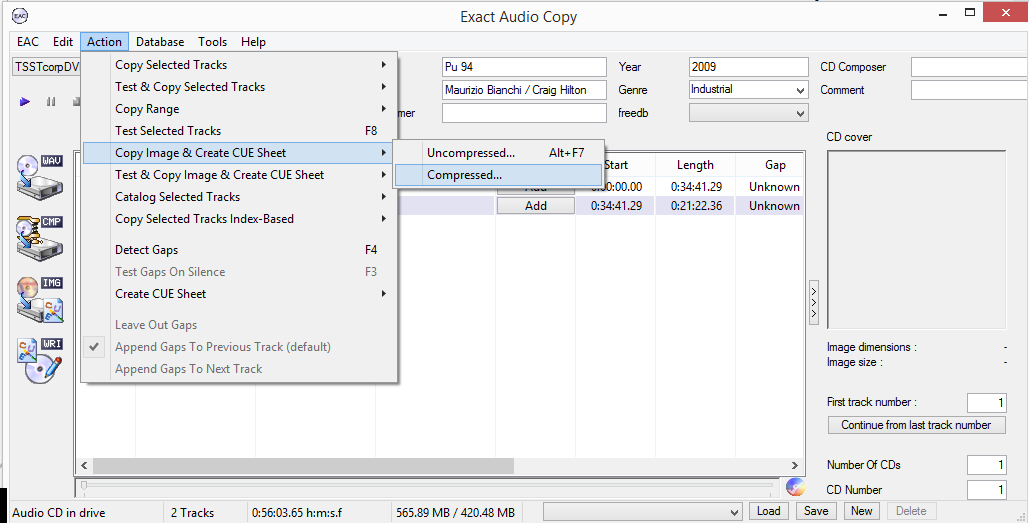Click the Load button
This screenshot has height=523, width=1029.
[768, 511]
